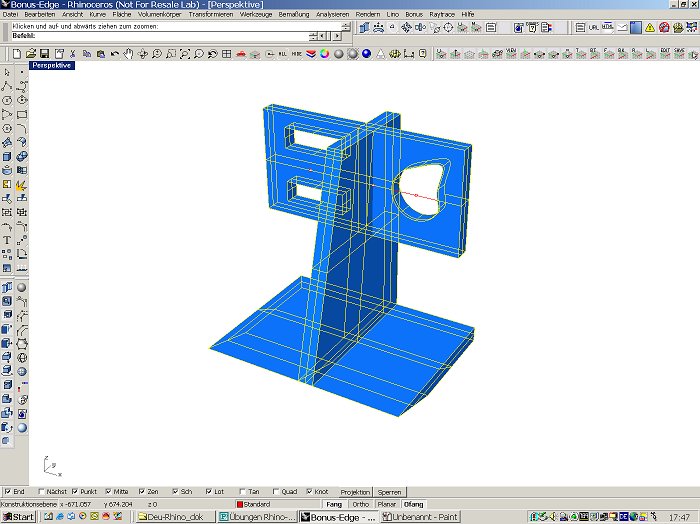Uncheck the Knot object snap
The width and height of the screenshot is (700, 524).
click(x=310, y=492)
